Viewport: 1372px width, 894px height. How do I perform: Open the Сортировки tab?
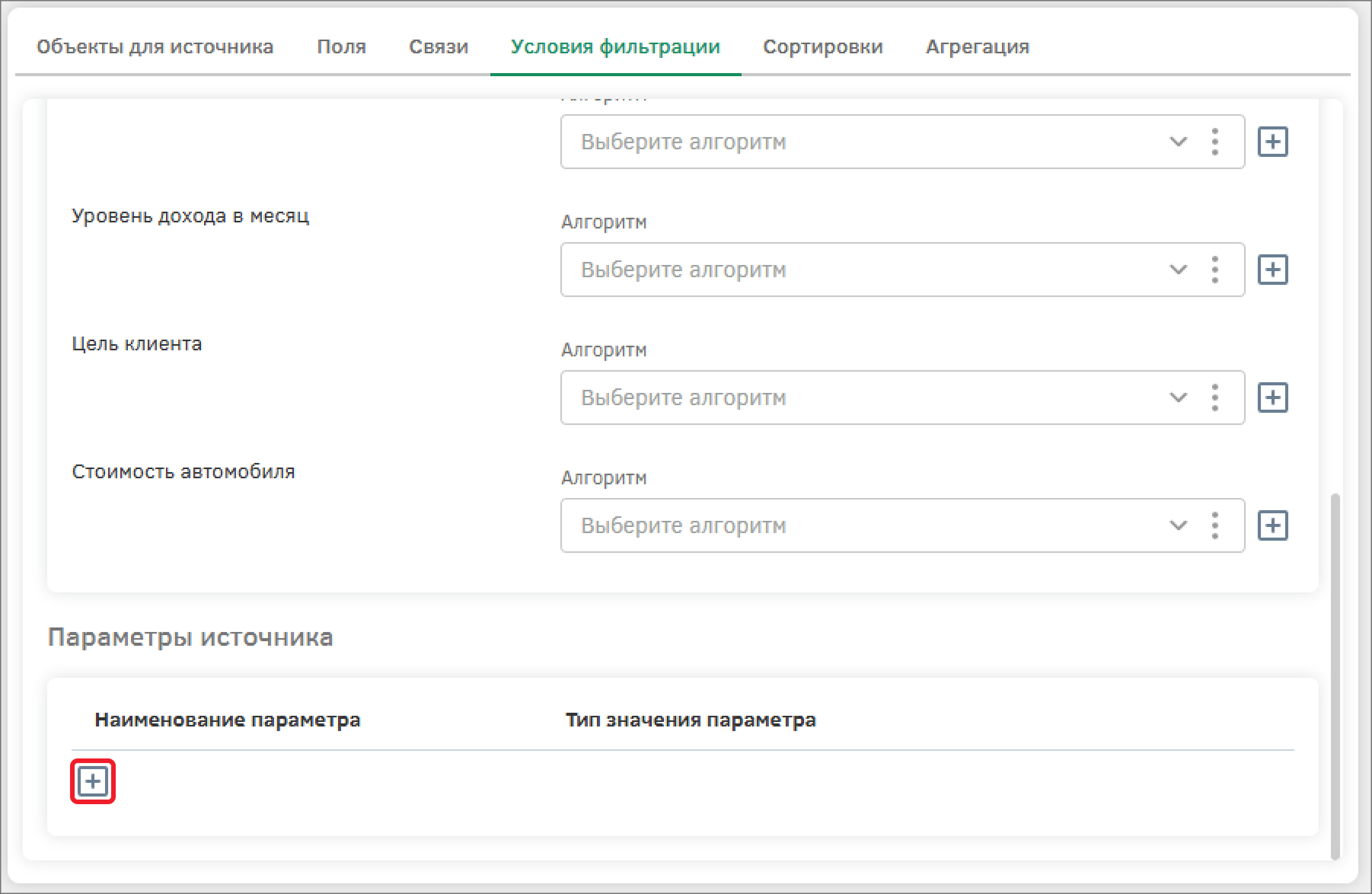[x=822, y=47]
